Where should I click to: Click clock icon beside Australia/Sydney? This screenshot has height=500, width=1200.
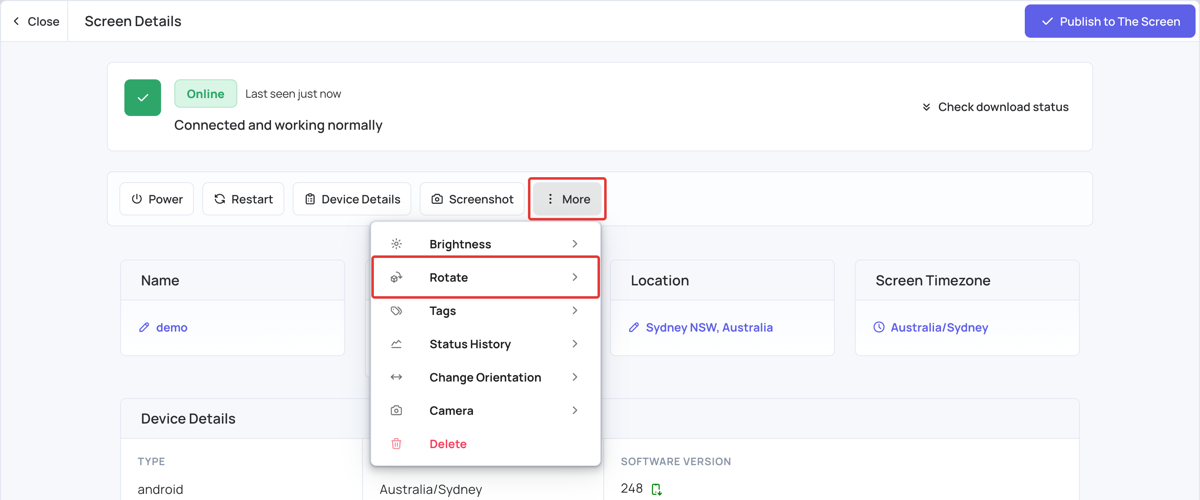tap(879, 327)
